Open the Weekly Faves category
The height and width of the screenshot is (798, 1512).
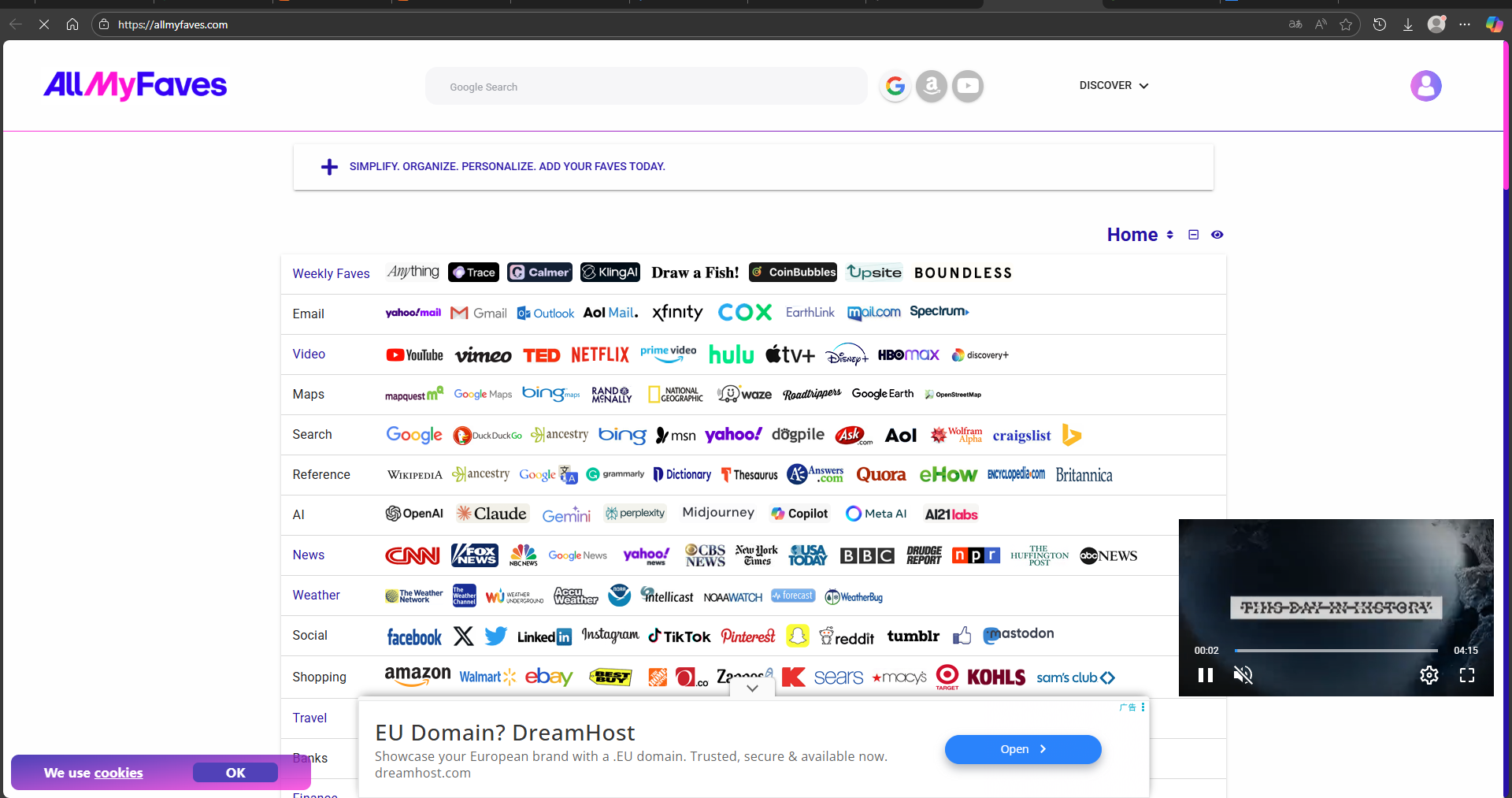coord(331,273)
